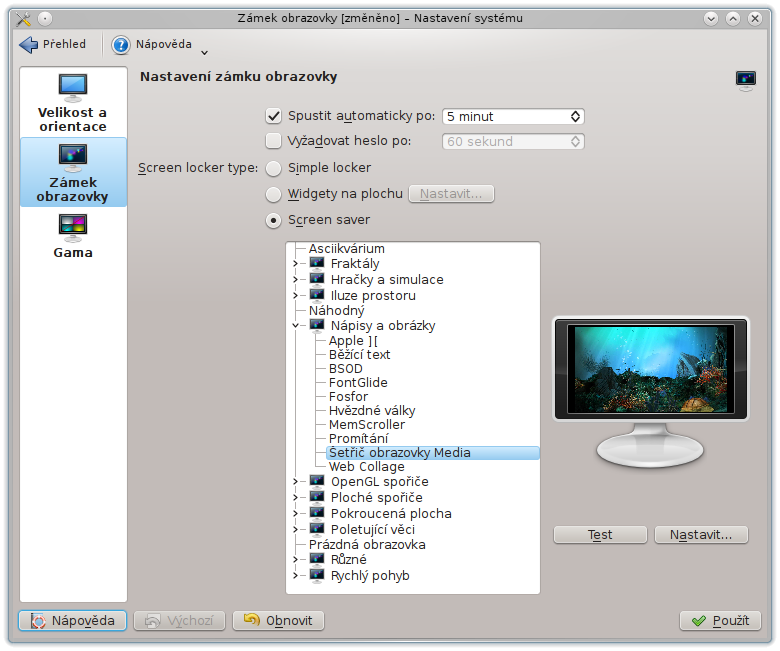The image size is (780, 651).
Task: Click the blue back arrow Přehled icon
Action: click(x=28, y=45)
